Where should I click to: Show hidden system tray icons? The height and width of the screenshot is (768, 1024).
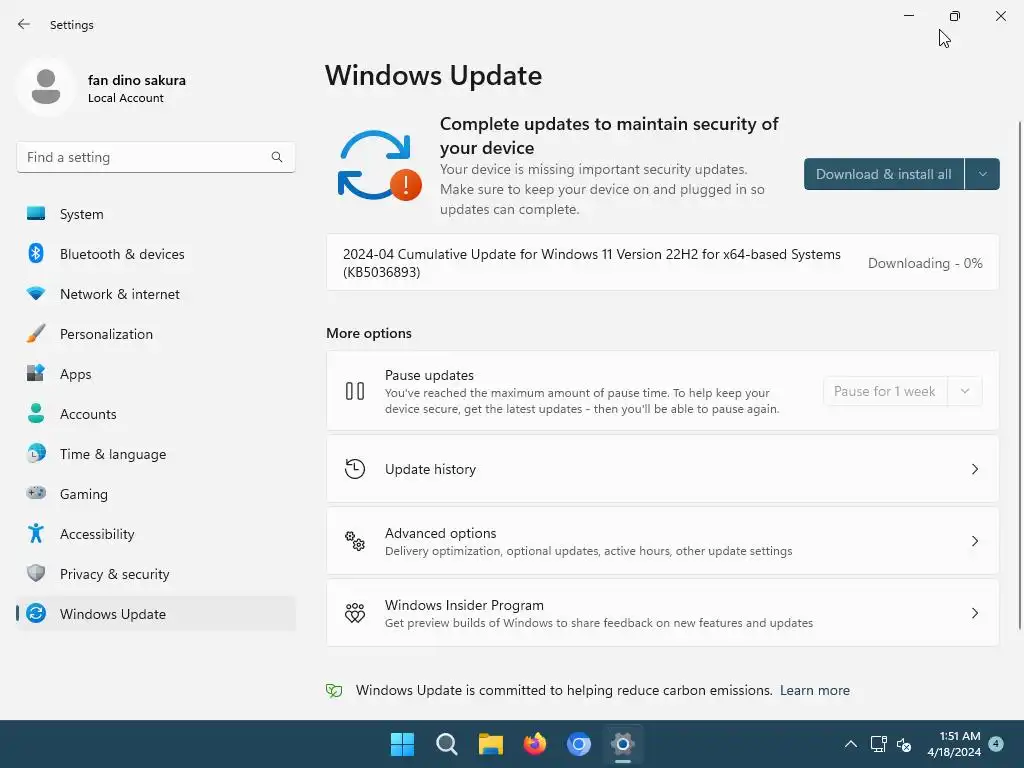850,744
